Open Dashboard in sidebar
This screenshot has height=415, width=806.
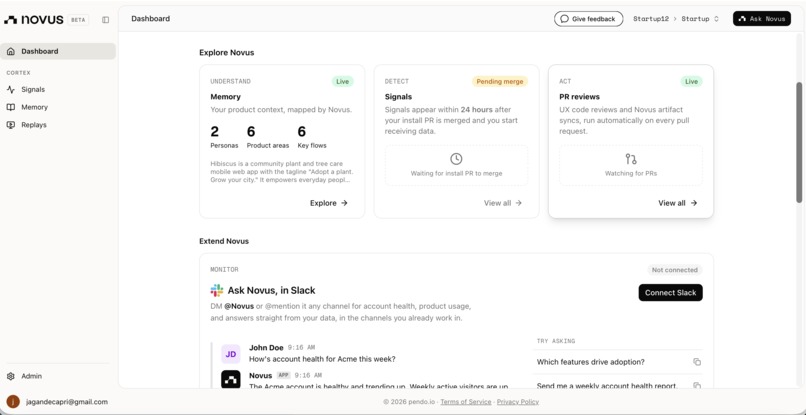pyautogui.click(x=58, y=51)
